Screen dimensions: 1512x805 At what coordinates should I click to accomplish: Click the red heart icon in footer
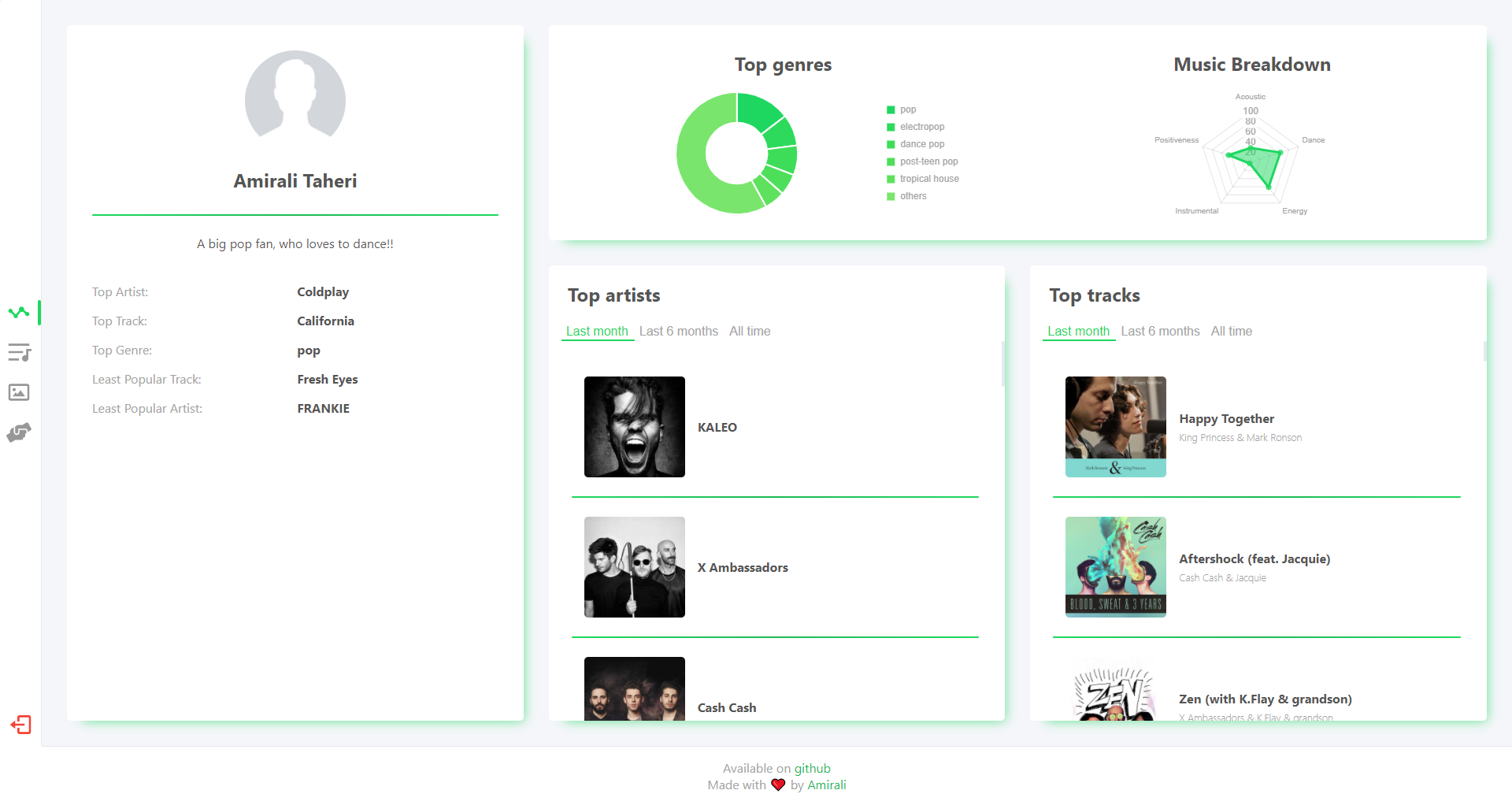pos(778,785)
